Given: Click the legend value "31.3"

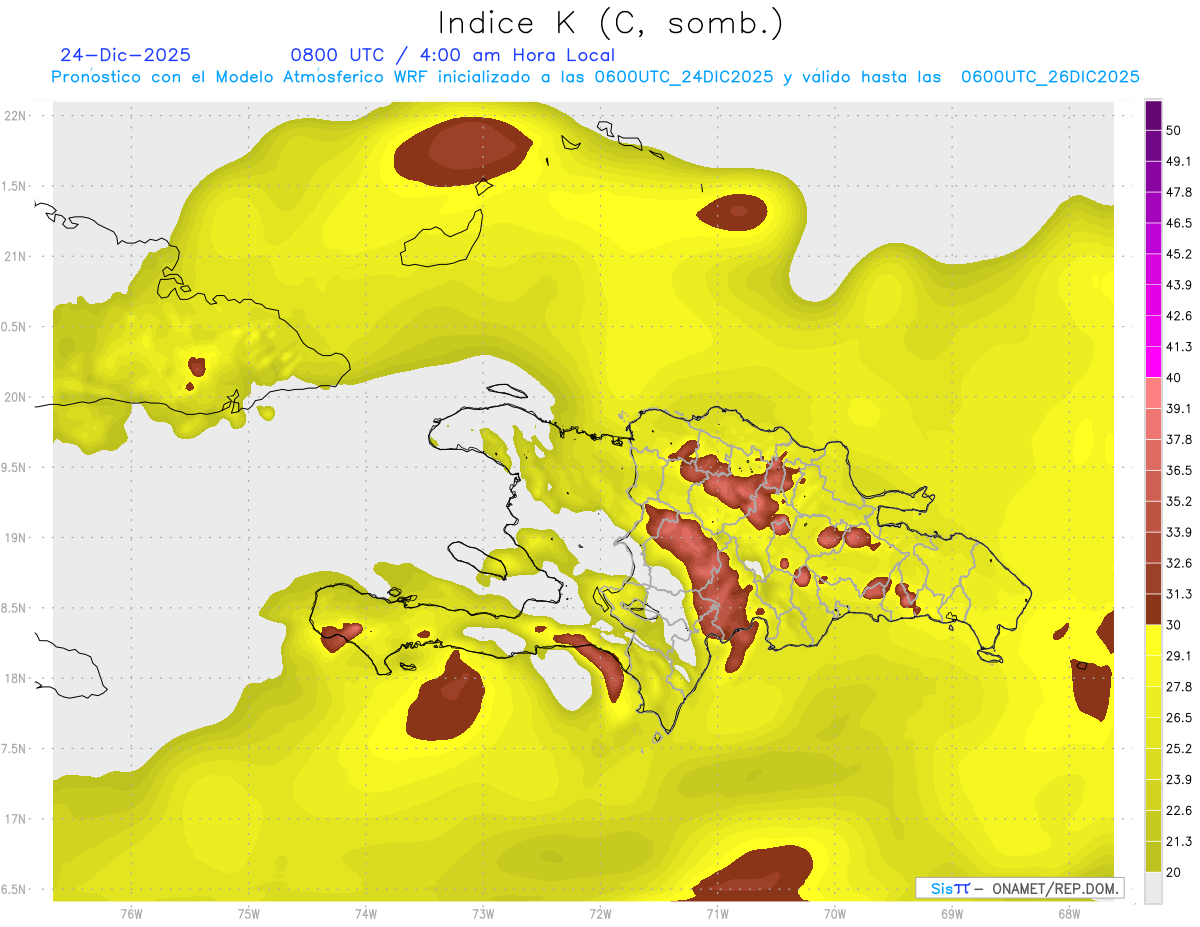Looking at the screenshot, I should (1179, 594).
